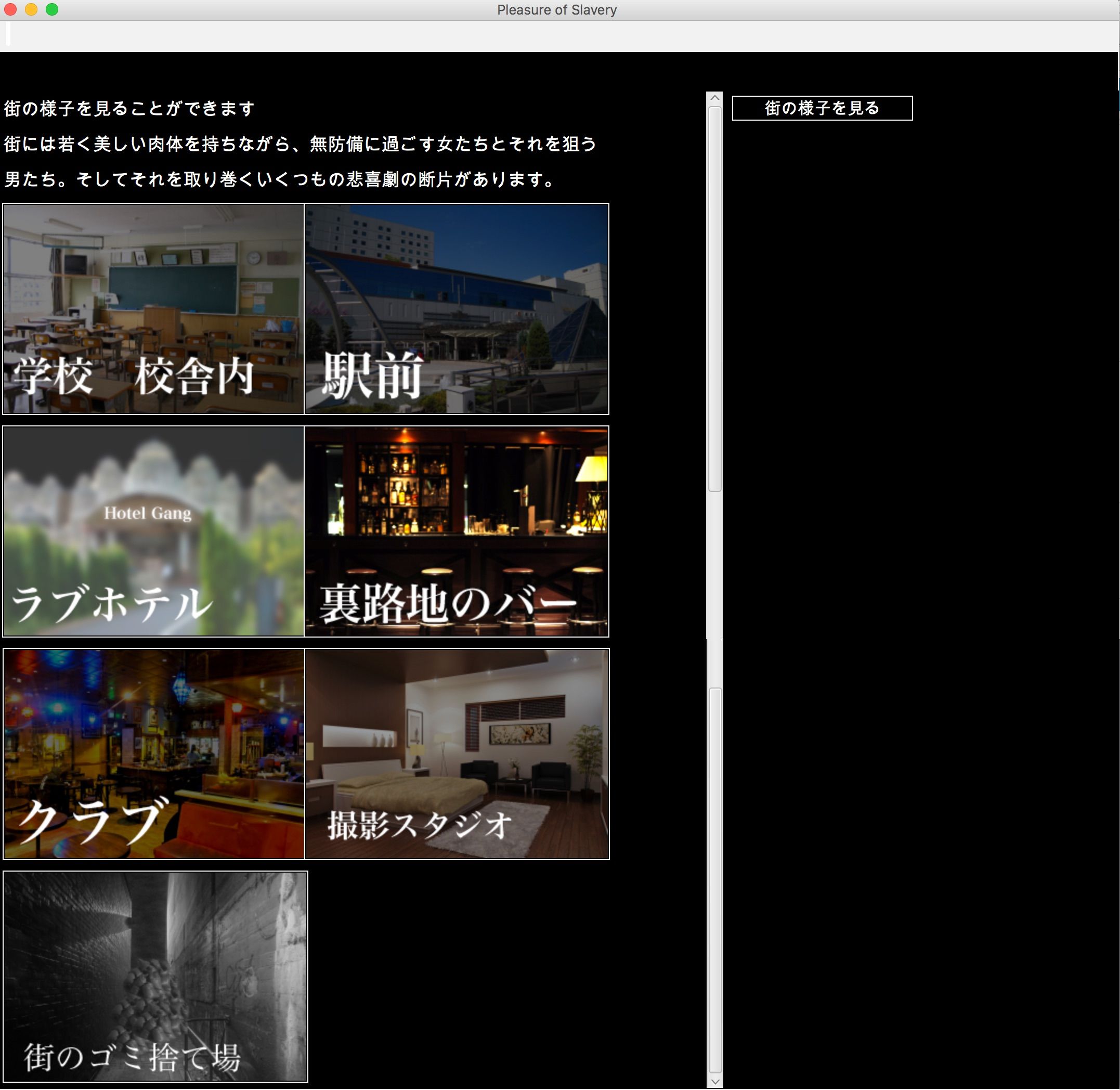Click the Pleasure of Slavery title bar

point(556,10)
